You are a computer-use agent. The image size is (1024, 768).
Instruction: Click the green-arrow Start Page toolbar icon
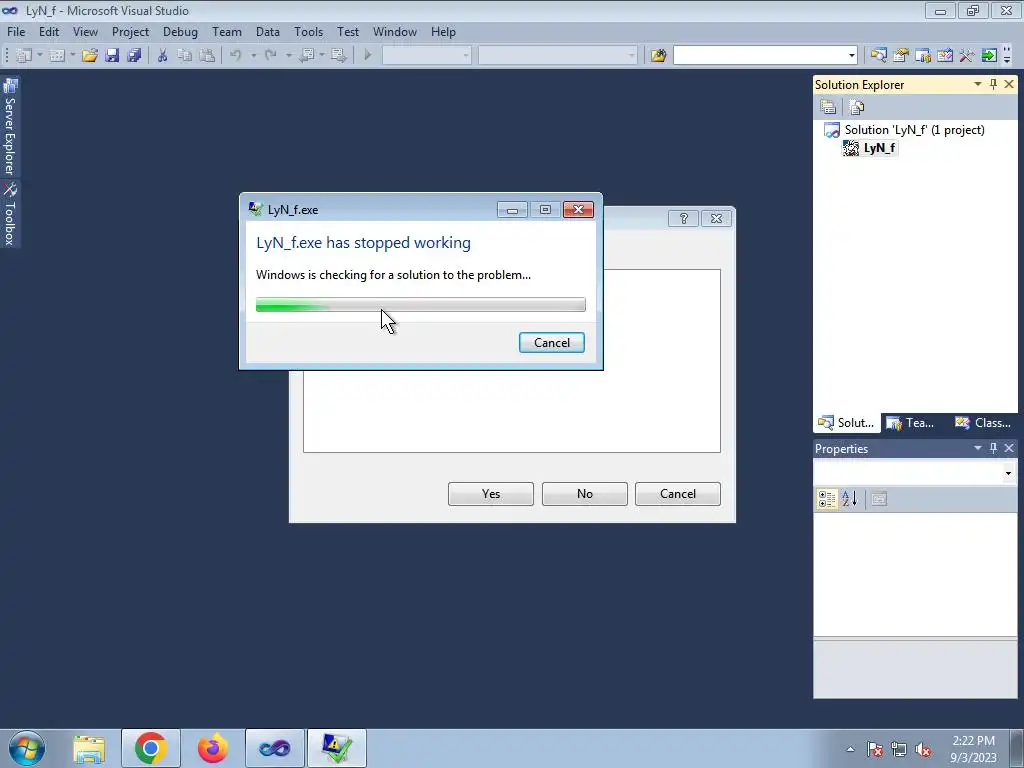coord(989,56)
